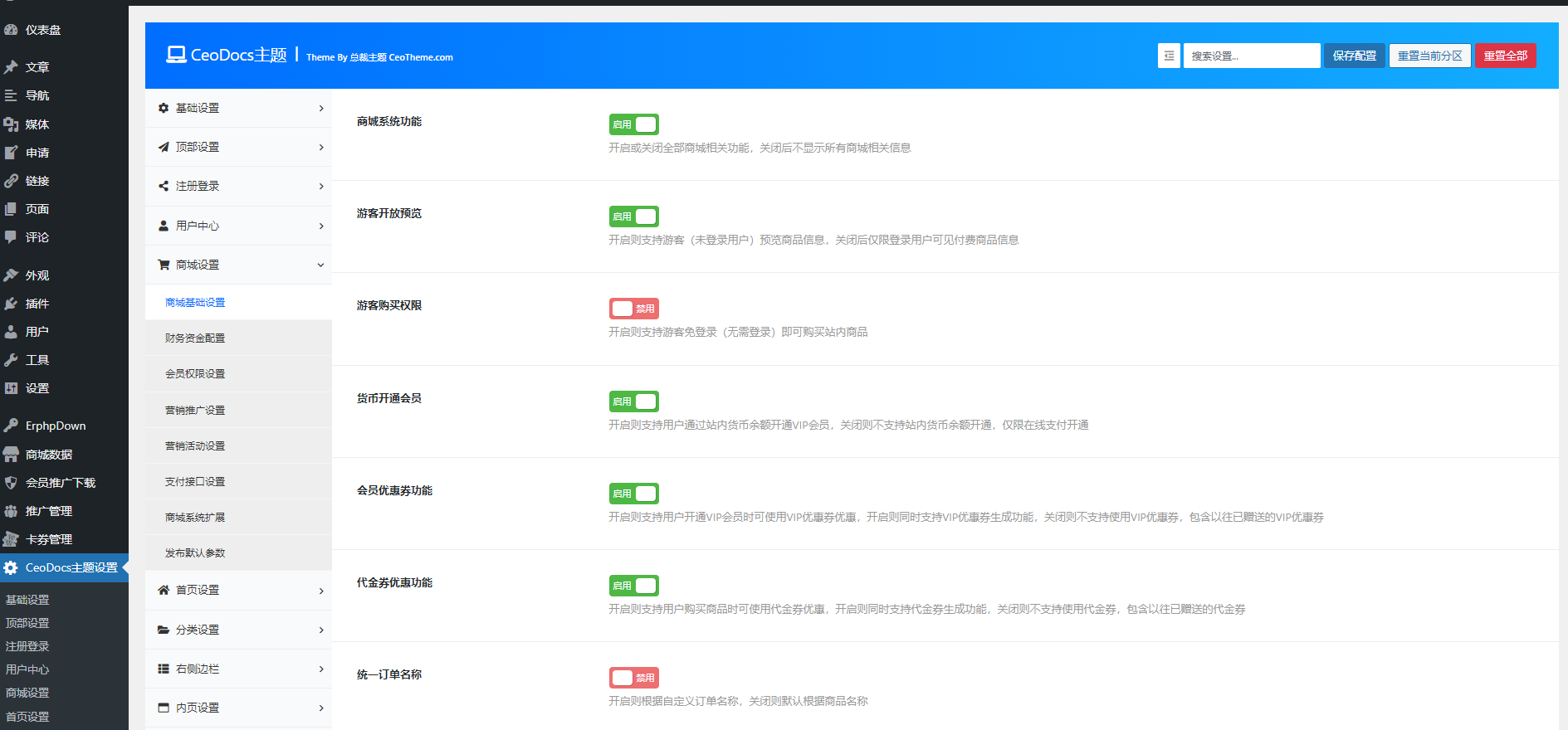Click the share icon beside 注册登录
Screen dimensions: 1568x730
point(164,186)
